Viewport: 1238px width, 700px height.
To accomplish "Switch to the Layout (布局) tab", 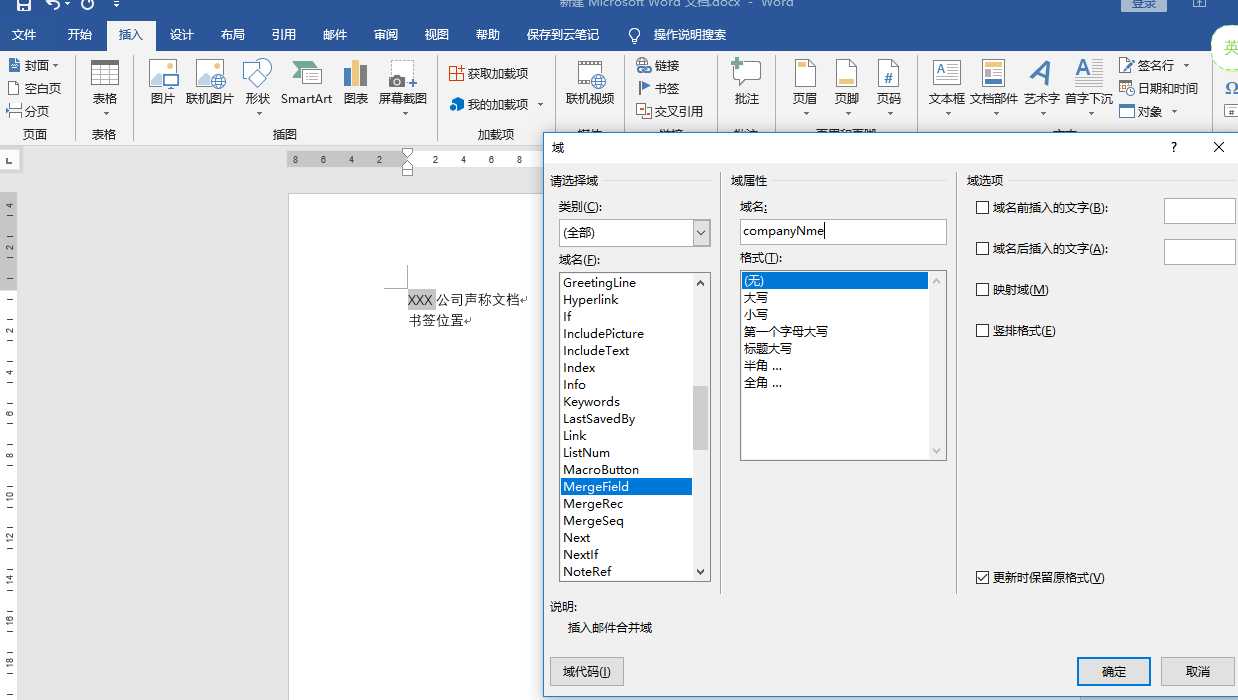I will 233,35.
